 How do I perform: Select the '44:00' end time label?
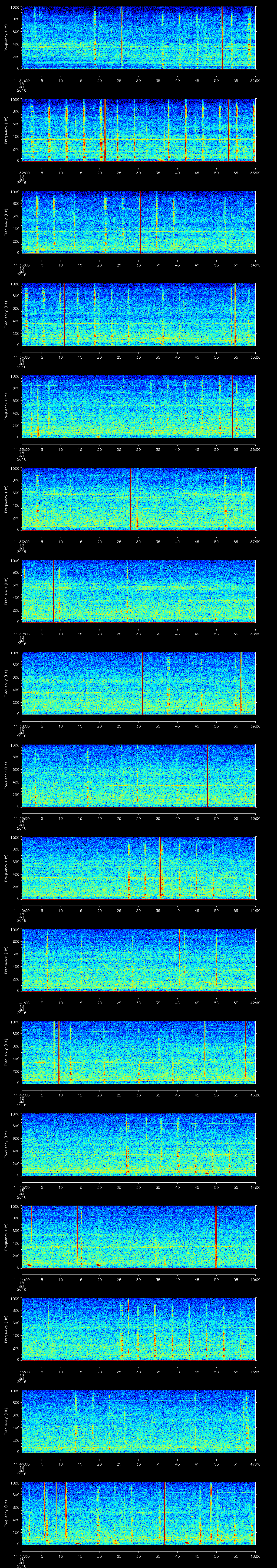(x=255, y=1187)
